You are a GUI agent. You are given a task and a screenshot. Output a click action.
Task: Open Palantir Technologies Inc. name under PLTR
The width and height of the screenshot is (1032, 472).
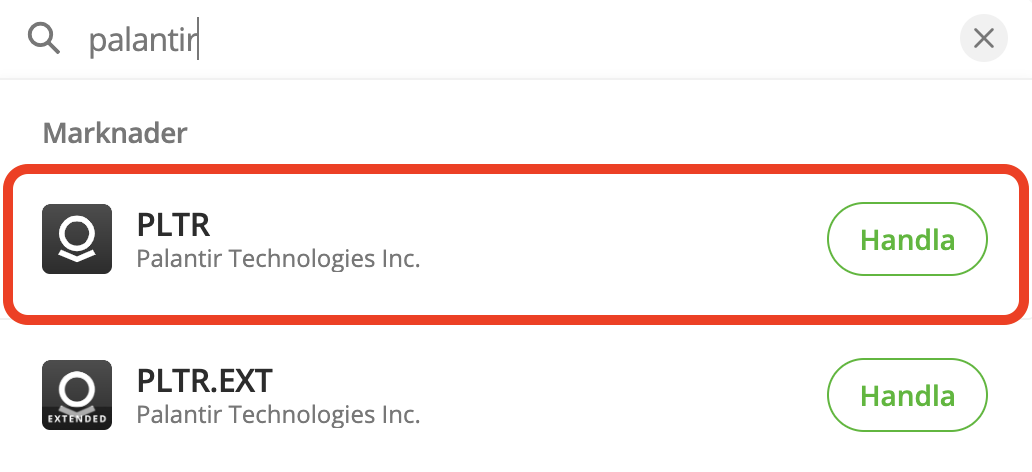tap(278, 259)
